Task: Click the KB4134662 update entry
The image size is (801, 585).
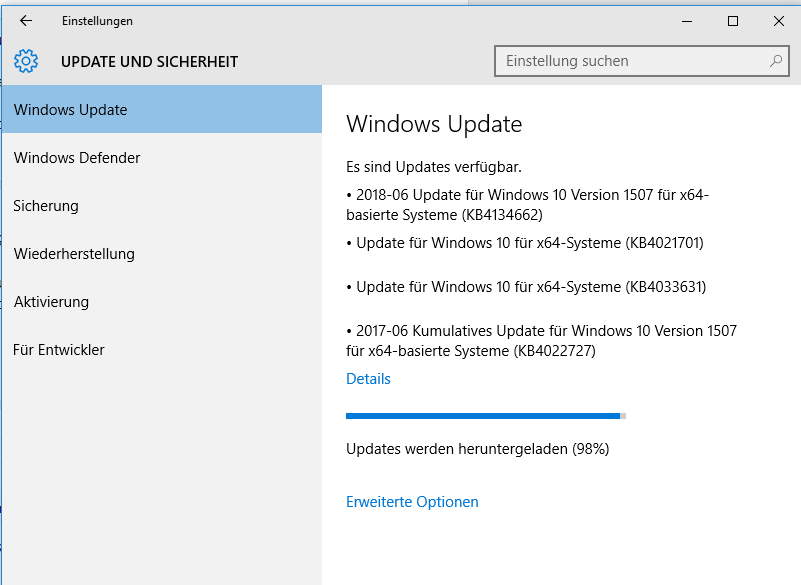Action: 527,204
